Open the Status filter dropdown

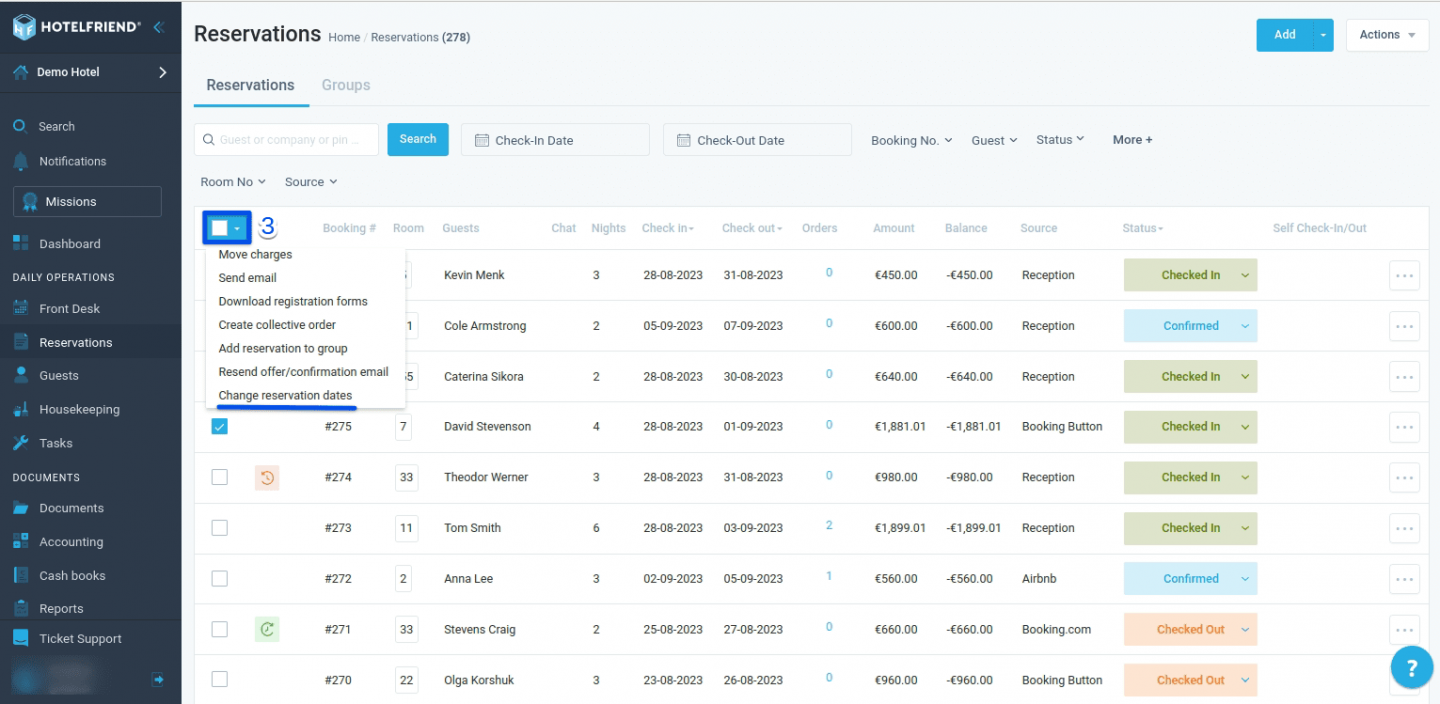1060,140
